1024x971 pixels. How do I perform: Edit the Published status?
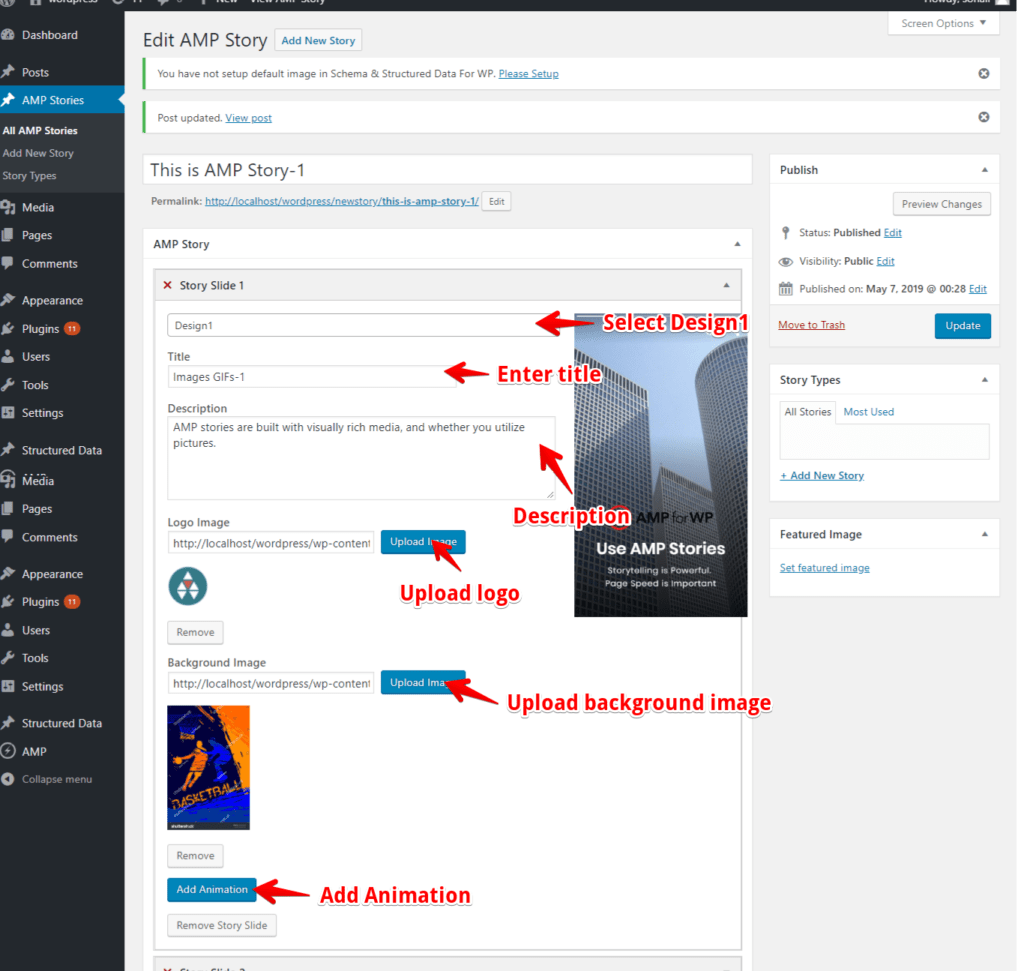(893, 232)
